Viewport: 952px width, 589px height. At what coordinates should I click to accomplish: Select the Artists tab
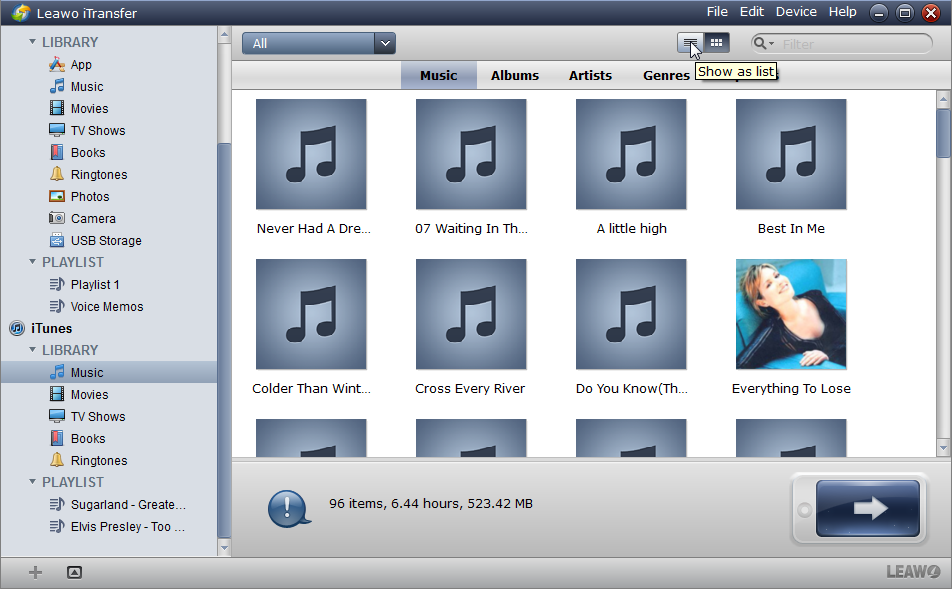click(x=590, y=75)
